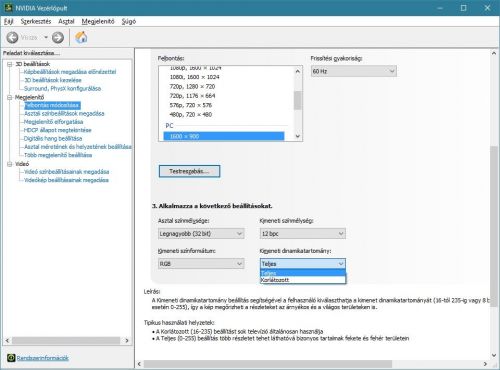Open Back history dropdown arrow
The width and height of the screenshot is (500, 370).
pyautogui.click(x=46, y=37)
